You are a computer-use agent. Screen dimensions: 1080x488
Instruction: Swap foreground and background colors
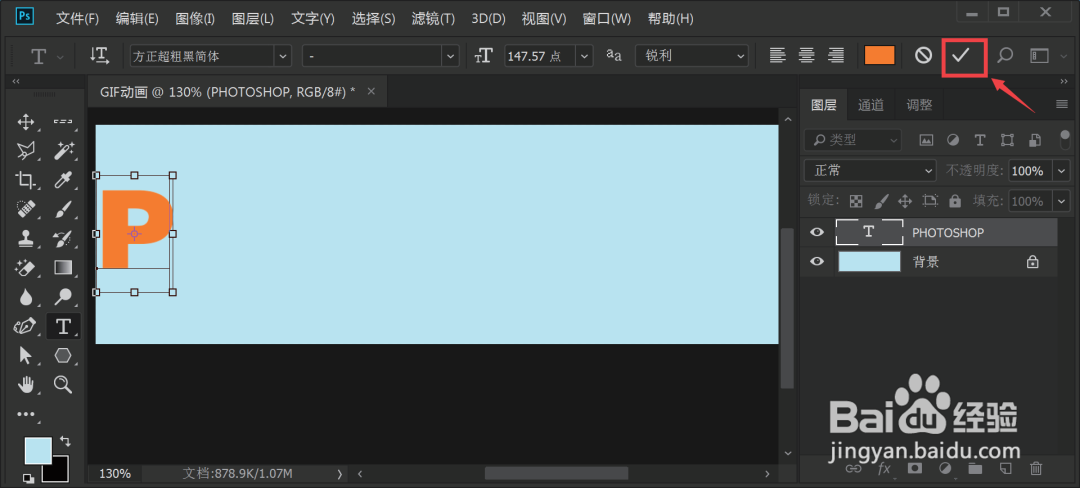click(x=65, y=441)
